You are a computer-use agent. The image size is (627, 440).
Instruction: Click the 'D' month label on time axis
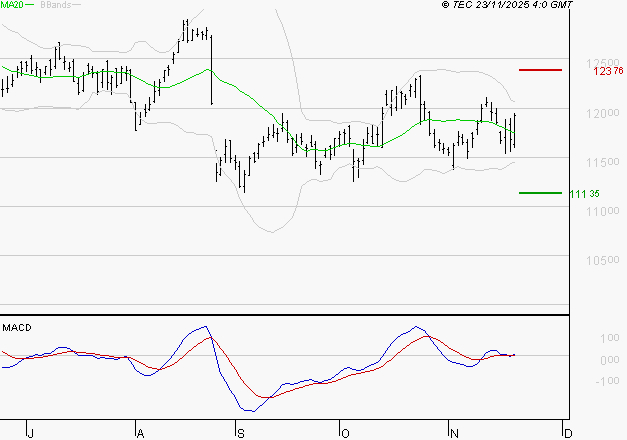(566, 433)
